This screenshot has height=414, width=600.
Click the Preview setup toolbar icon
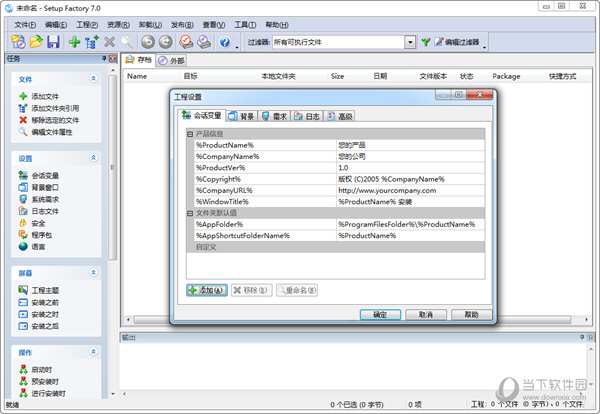[x=204, y=42]
